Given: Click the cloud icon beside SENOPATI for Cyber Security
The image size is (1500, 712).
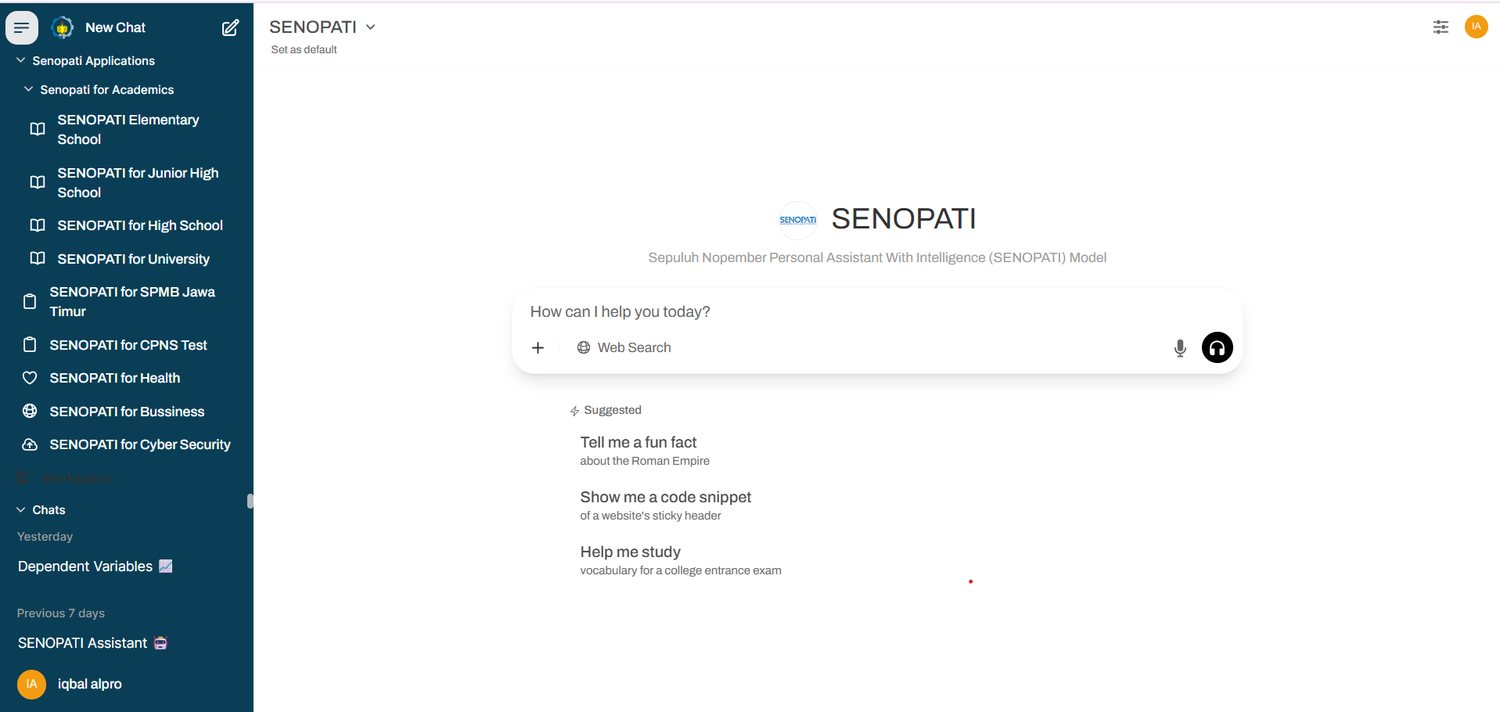Looking at the screenshot, I should point(30,444).
